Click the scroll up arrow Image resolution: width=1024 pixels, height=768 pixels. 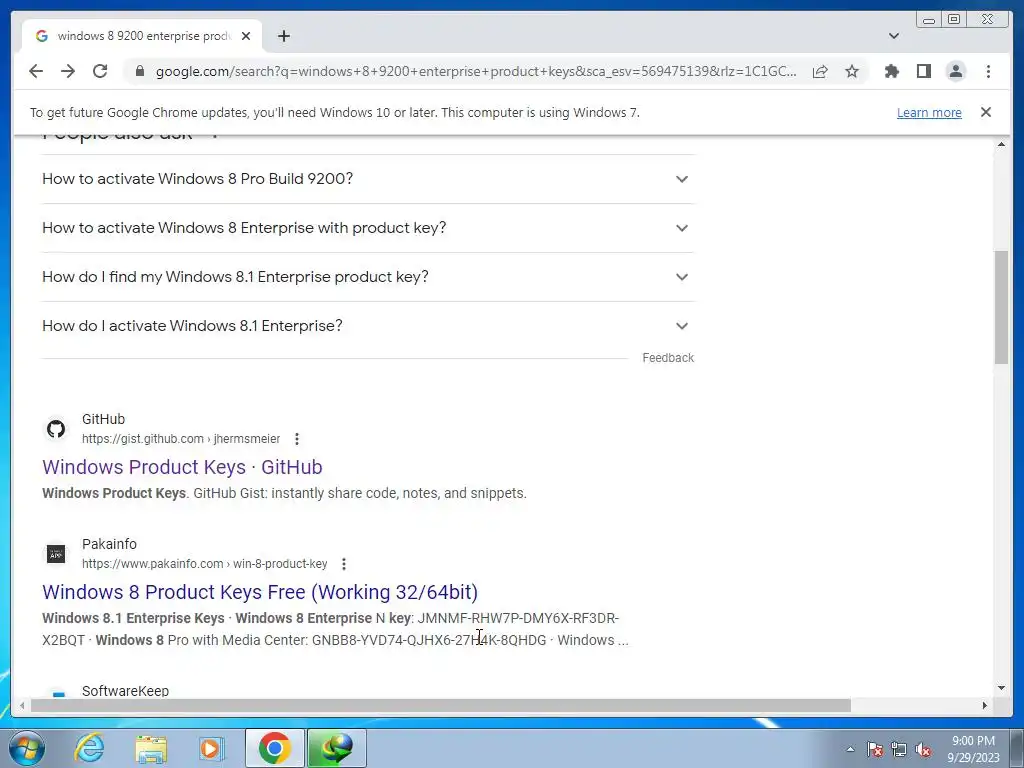(x=1001, y=144)
